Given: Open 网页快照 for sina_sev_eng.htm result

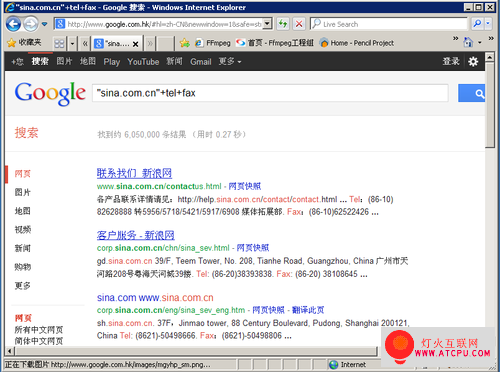Looking at the screenshot, I should pyautogui.click(x=268, y=310).
